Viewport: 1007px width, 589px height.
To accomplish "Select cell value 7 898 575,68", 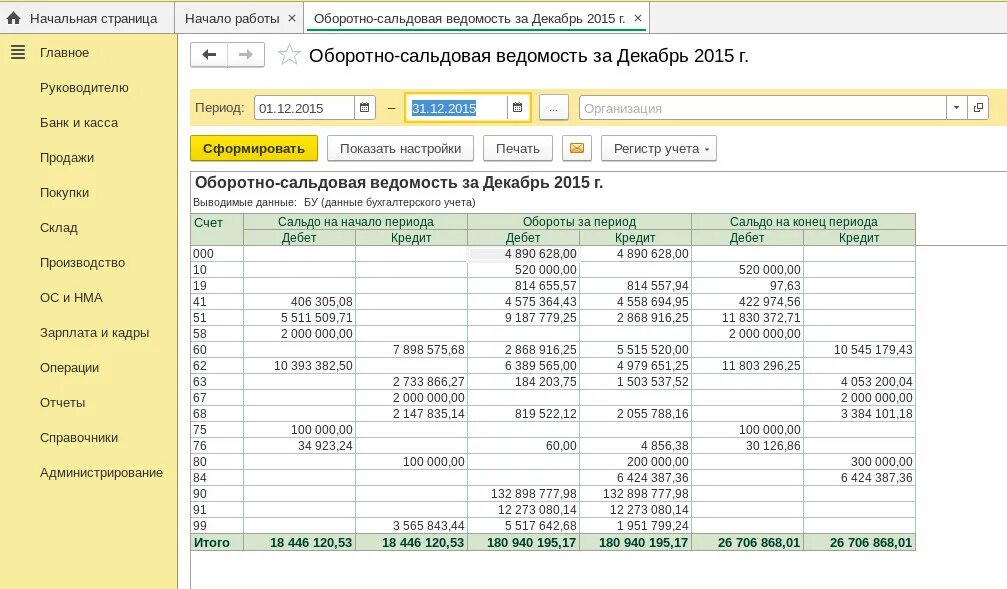I will click(x=411, y=350).
